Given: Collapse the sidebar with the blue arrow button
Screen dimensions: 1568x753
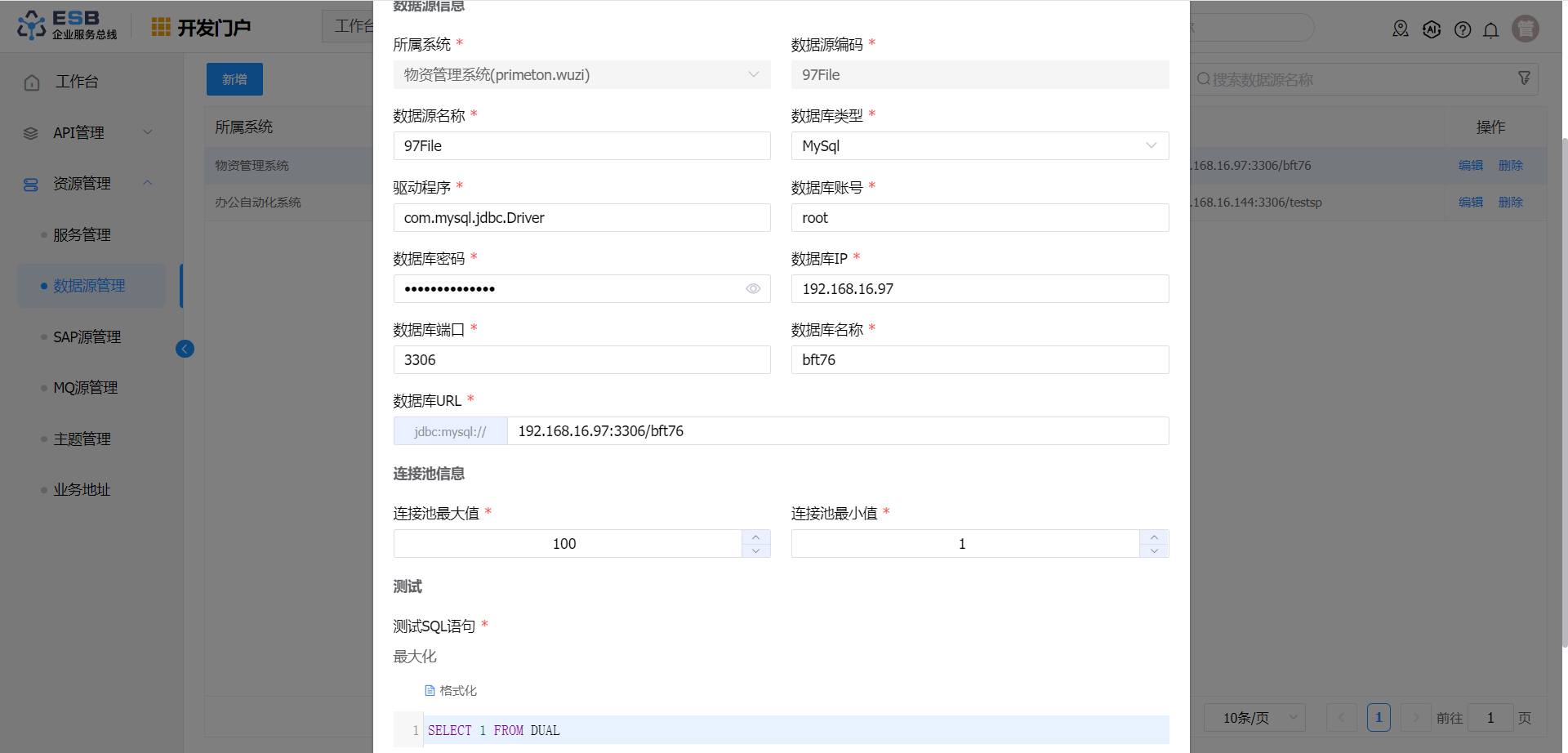Looking at the screenshot, I should 185,349.
